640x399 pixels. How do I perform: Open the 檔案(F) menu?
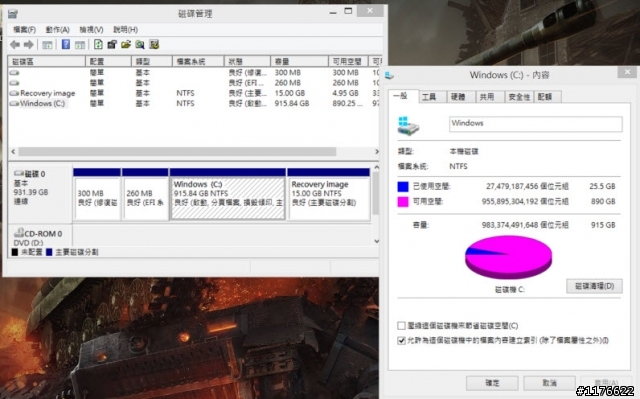pyautogui.click(x=24, y=30)
